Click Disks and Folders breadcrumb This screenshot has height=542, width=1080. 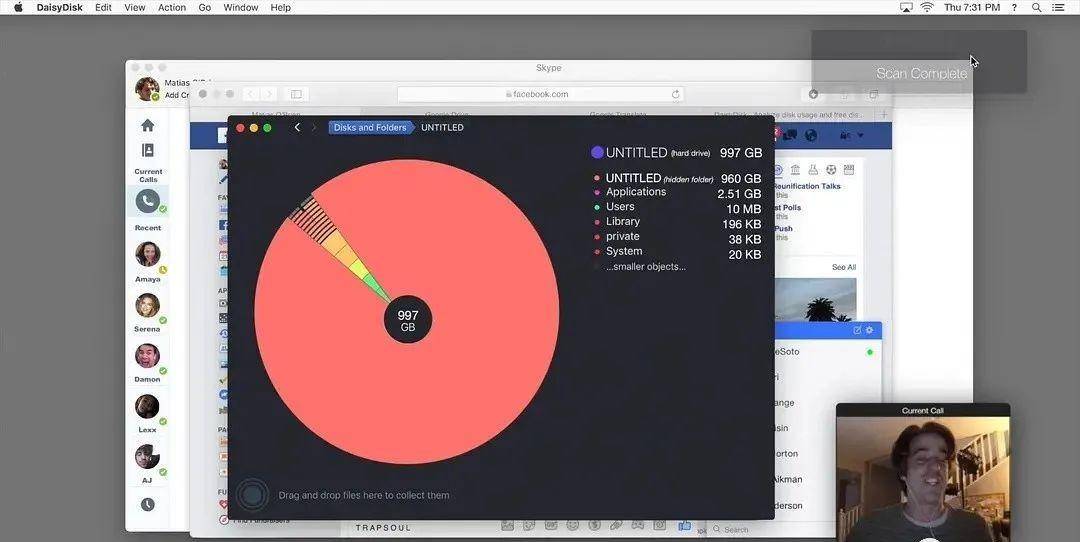[x=369, y=128]
